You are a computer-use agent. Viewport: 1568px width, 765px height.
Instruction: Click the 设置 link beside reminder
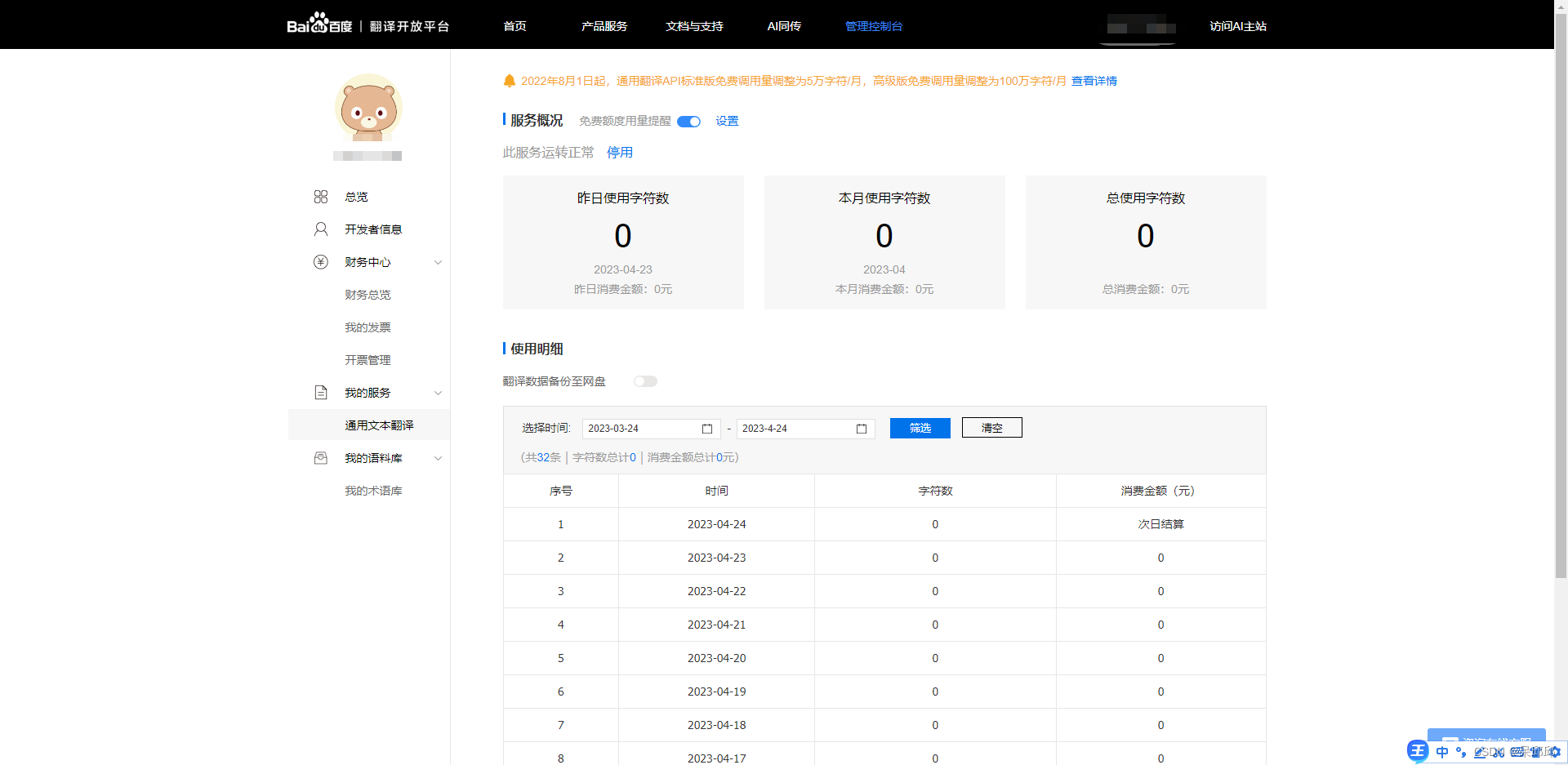point(727,121)
